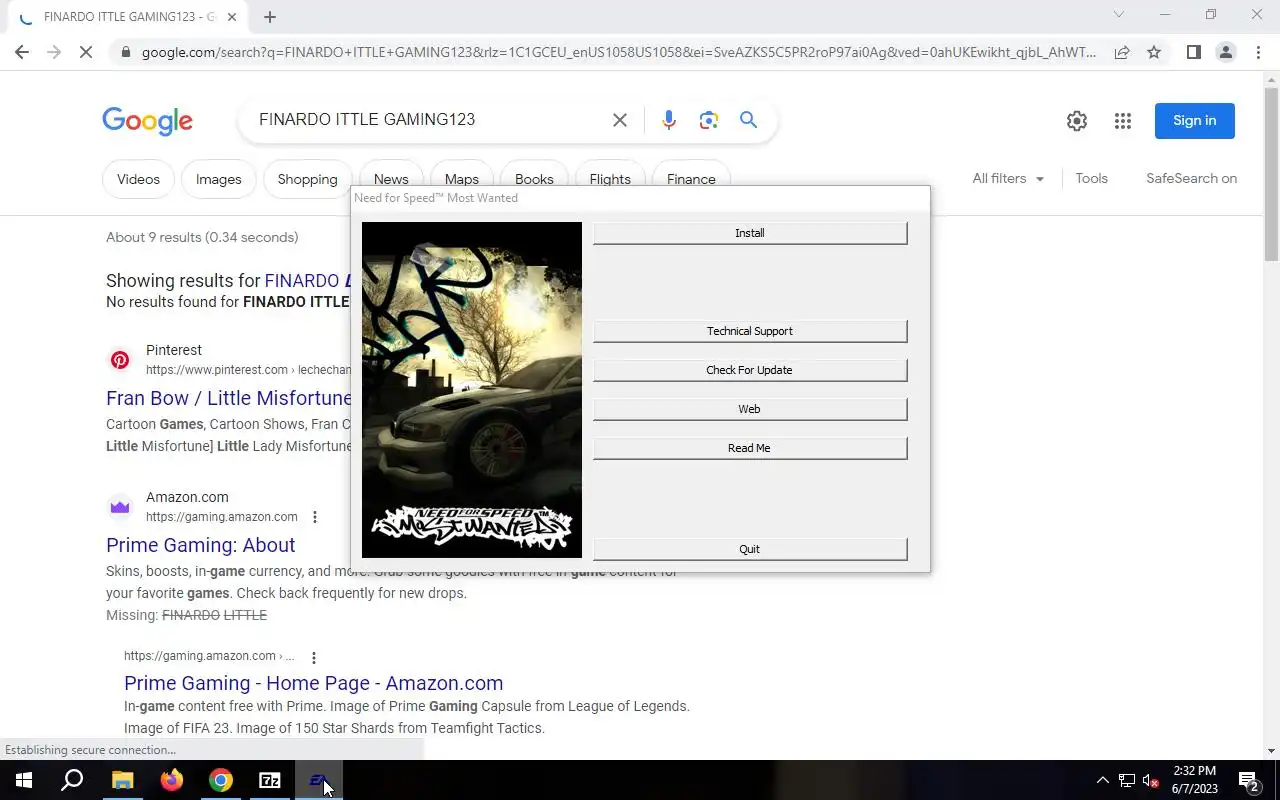
Task: Quit the Need for Speed launcher
Action: pos(750,549)
